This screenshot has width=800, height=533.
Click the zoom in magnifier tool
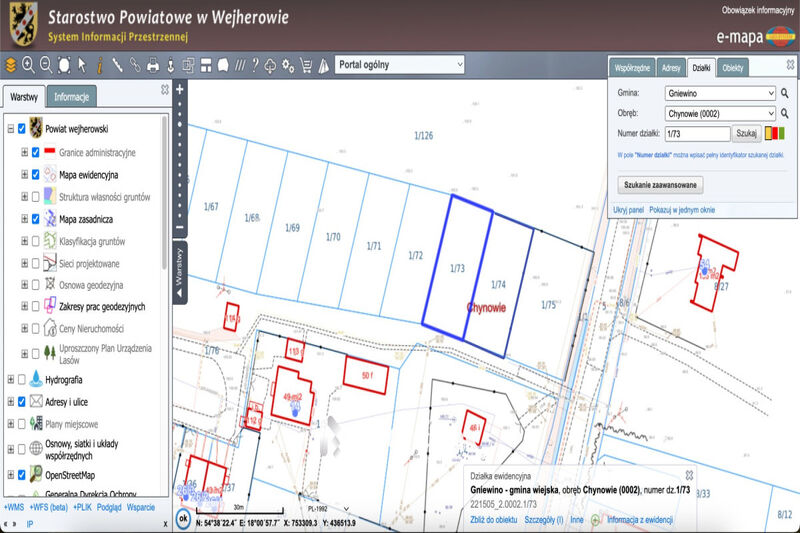coord(28,65)
